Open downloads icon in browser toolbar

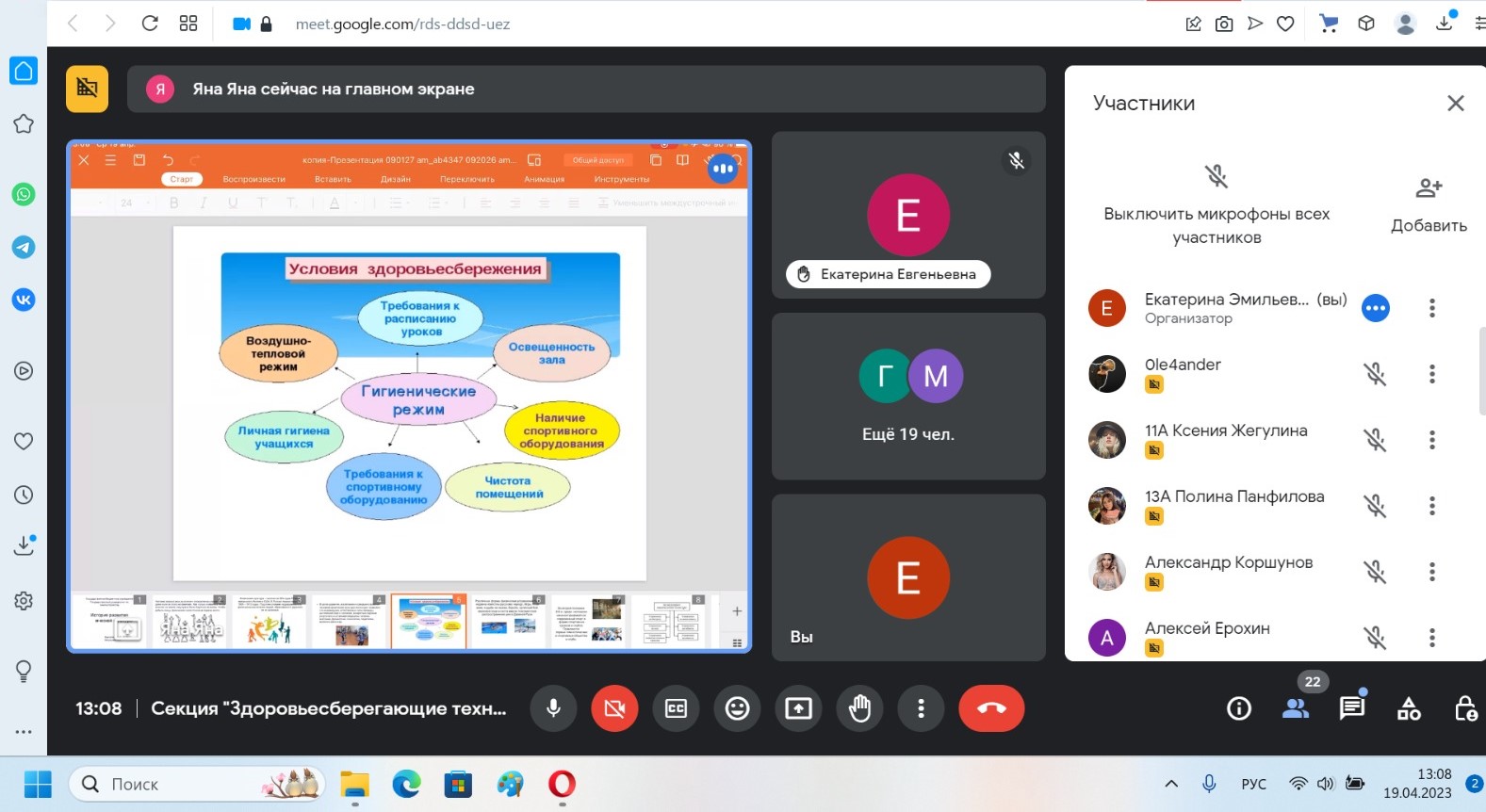point(1444,24)
